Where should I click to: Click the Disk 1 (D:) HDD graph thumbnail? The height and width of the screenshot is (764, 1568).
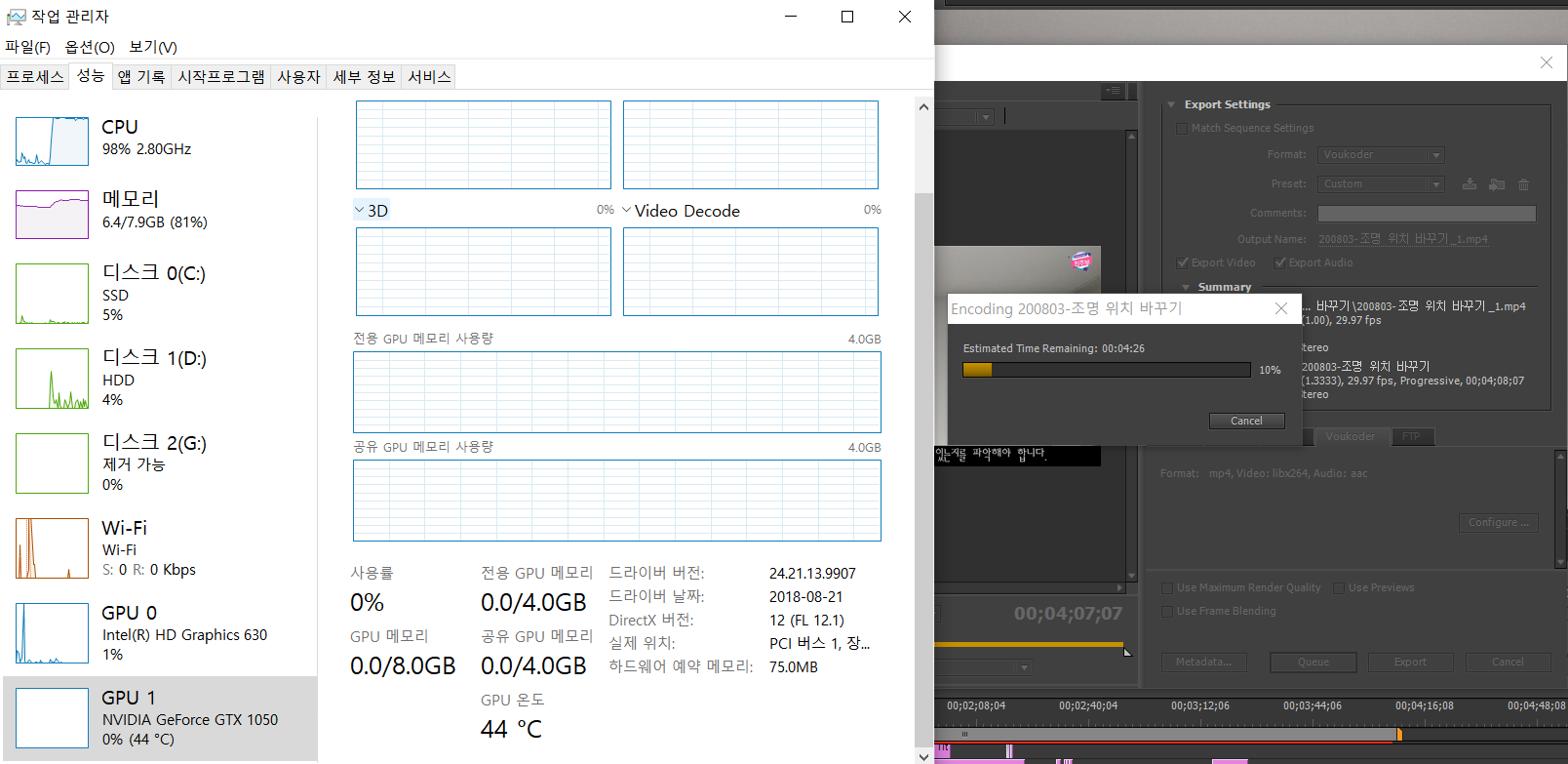tap(52, 379)
